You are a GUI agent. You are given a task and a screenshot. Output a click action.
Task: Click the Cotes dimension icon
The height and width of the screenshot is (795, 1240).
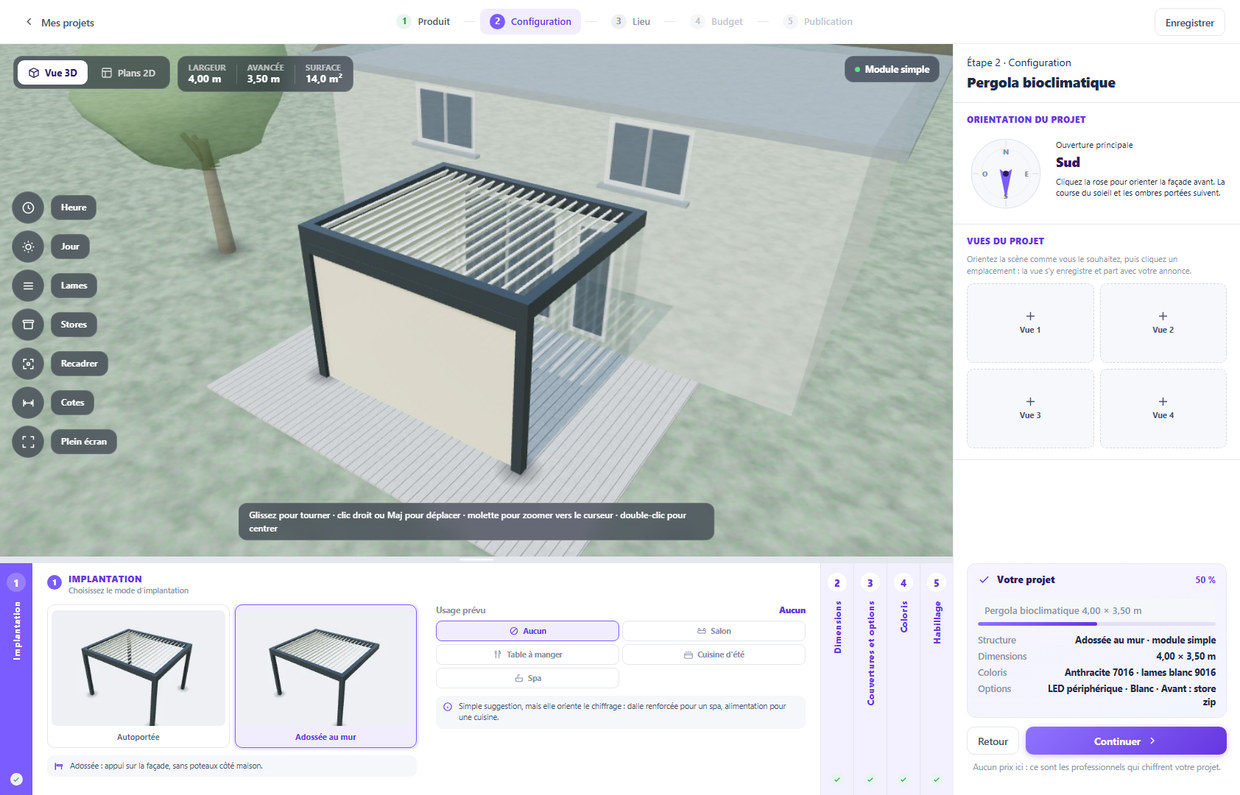click(x=28, y=402)
